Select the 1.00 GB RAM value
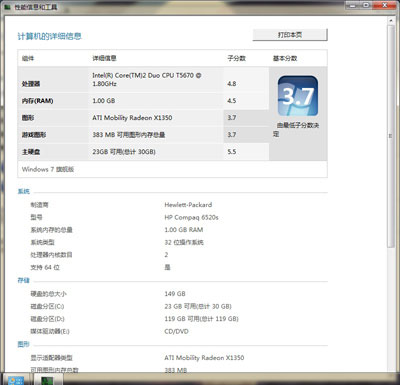Viewport: 400px width, 385px height. point(184,230)
